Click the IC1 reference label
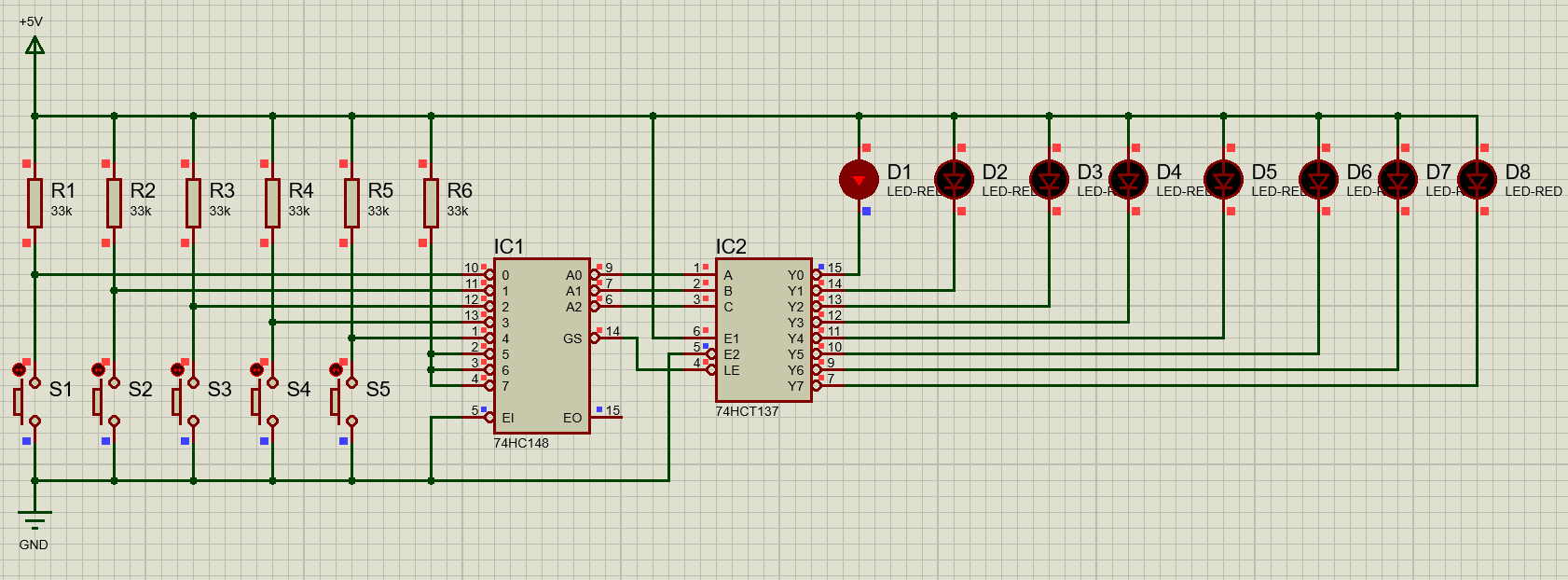This screenshot has width=1568, height=580. click(x=509, y=246)
